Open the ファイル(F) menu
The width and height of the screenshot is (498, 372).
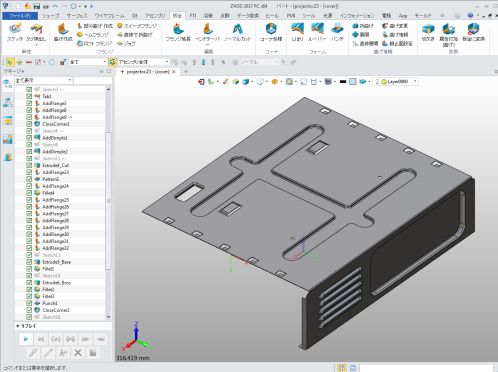tap(20, 16)
